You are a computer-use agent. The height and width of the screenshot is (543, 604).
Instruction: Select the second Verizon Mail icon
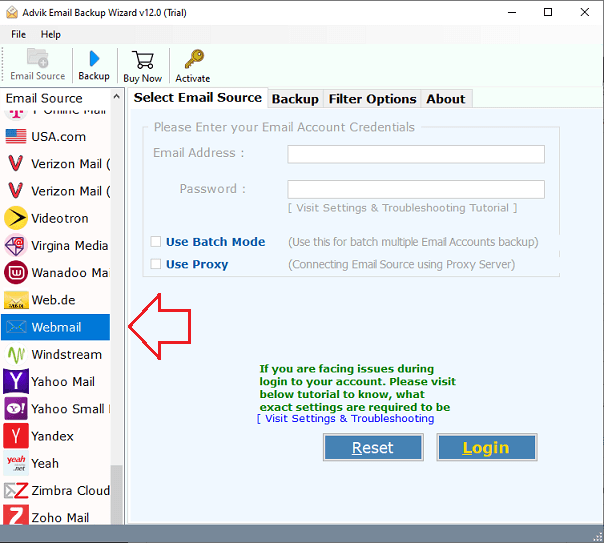(x=15, y=191)
